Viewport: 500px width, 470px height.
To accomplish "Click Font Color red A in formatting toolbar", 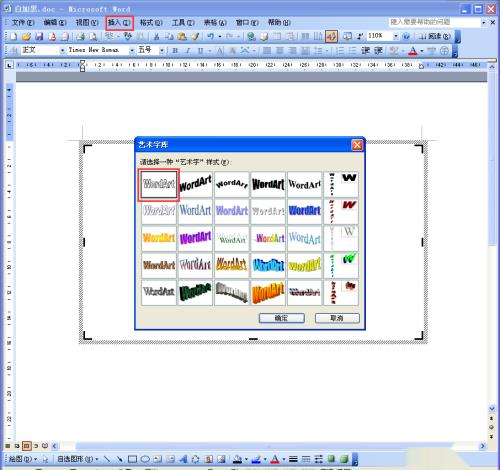I will click(x=413, y=51).
